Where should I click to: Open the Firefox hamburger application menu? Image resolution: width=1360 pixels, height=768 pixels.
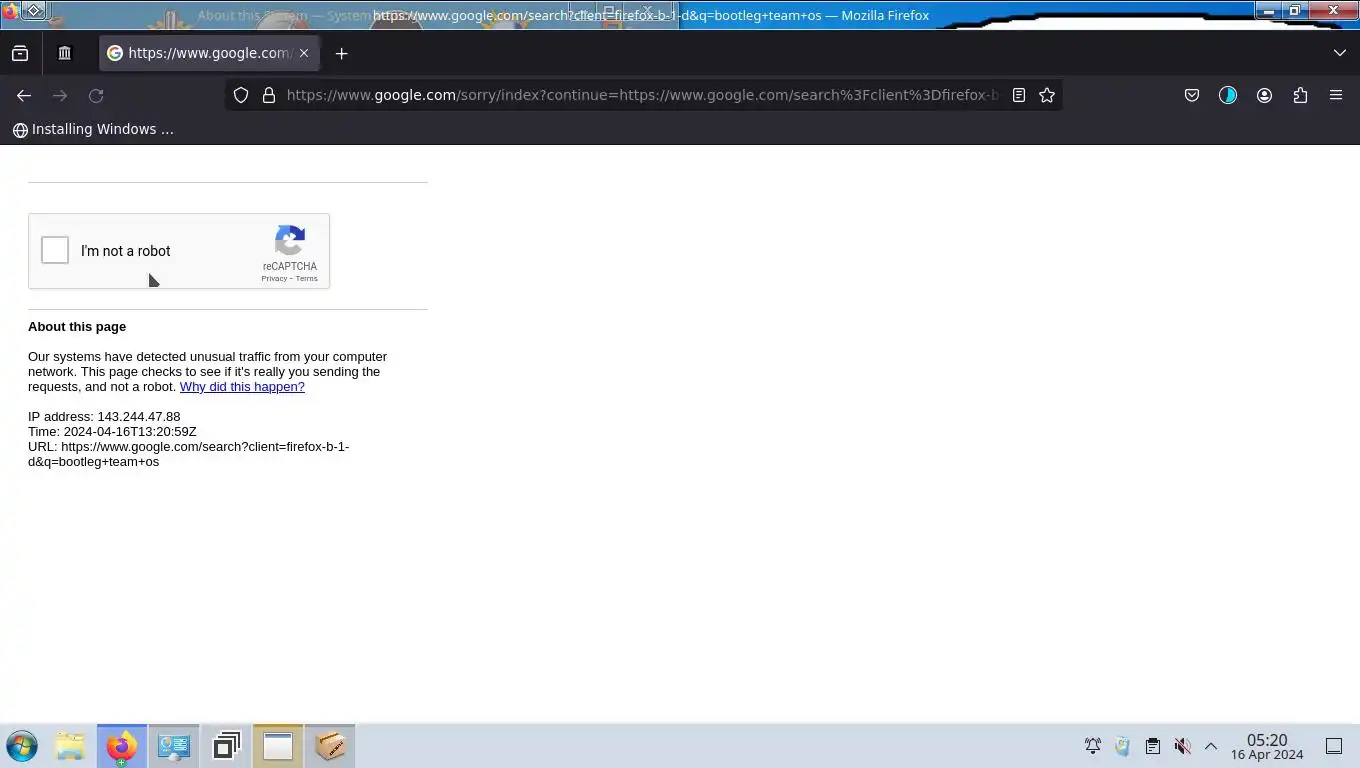click(1336, 95)
